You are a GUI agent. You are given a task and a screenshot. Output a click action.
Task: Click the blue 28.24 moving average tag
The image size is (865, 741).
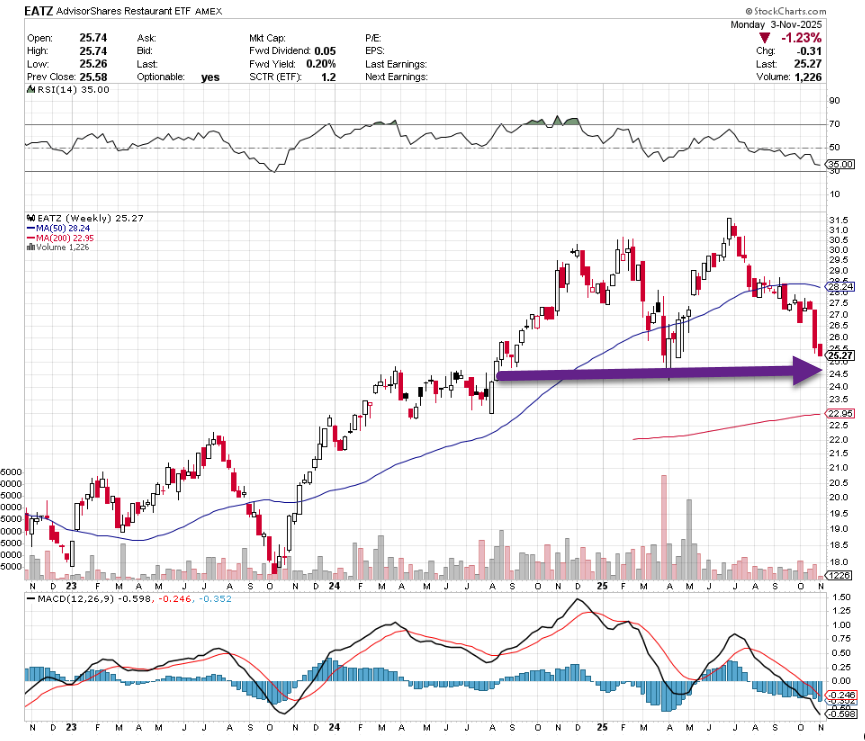click(838, 285)
